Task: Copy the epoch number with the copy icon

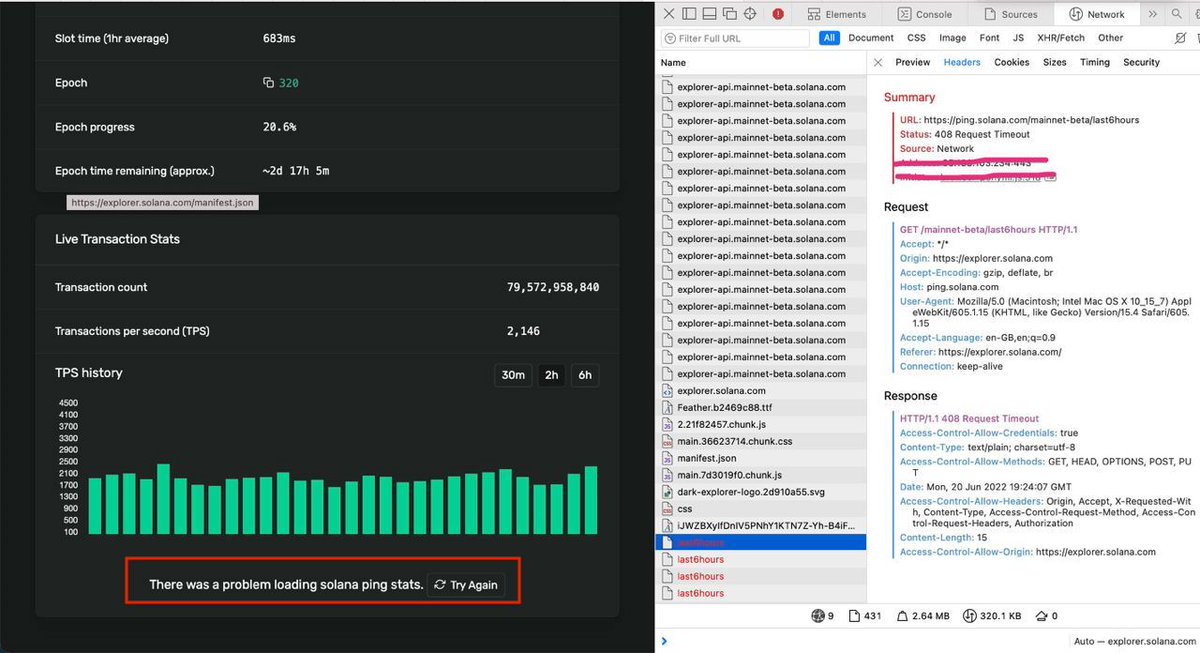Action: [x=268, y=83]
